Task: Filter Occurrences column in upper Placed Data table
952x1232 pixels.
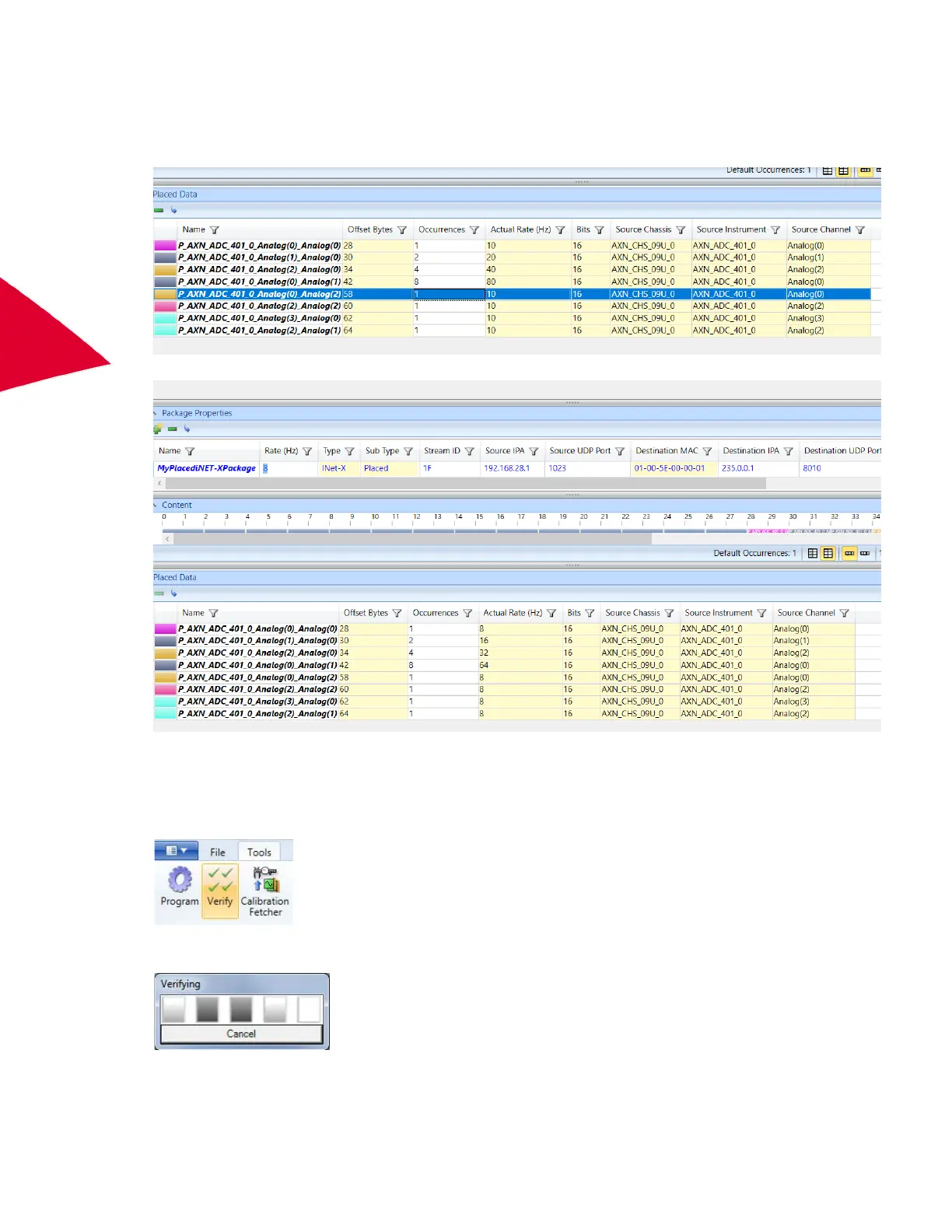Action: point(474,230)
